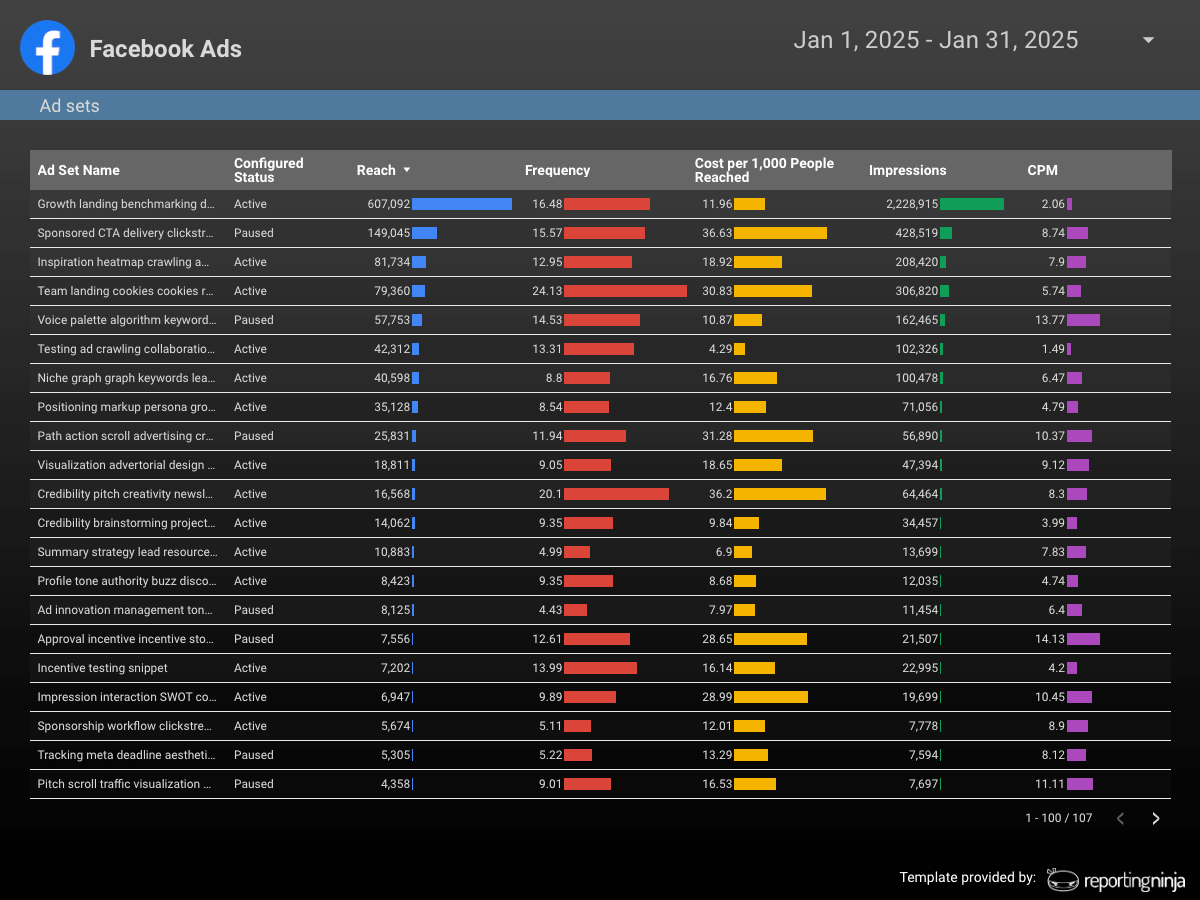Click the purple CPM bar for 14.13
The height and width of the screenshot is (900, 1200).
point(1083,639)
